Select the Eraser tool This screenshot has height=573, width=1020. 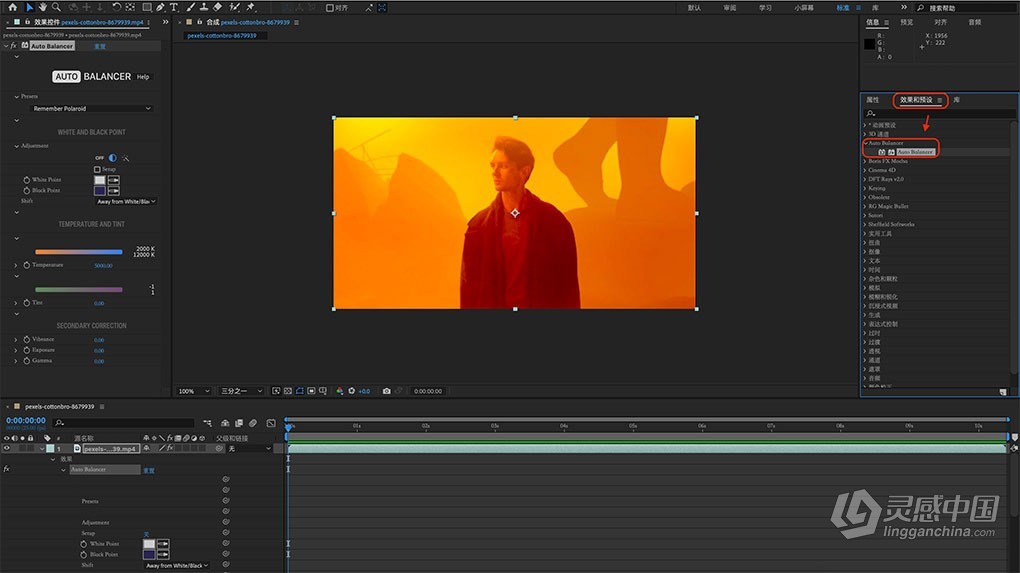pos(218,7)
